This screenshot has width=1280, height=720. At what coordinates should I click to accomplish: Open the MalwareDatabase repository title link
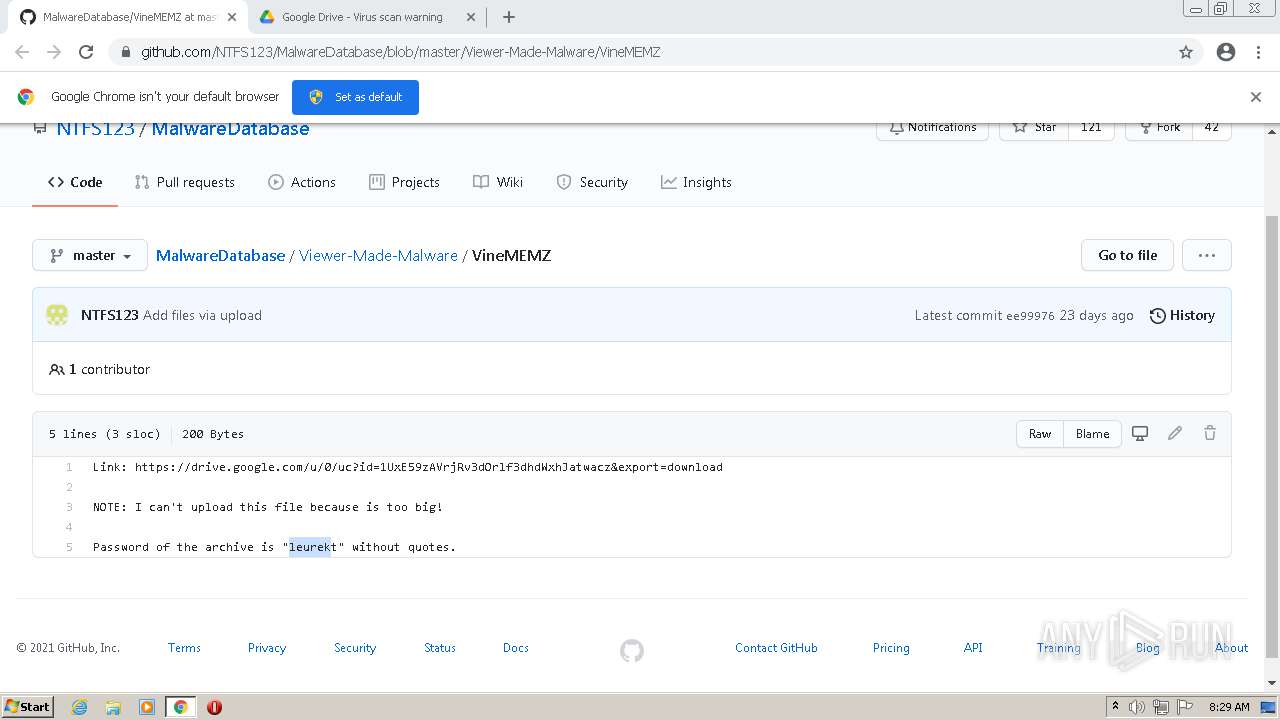pos(230,129)
